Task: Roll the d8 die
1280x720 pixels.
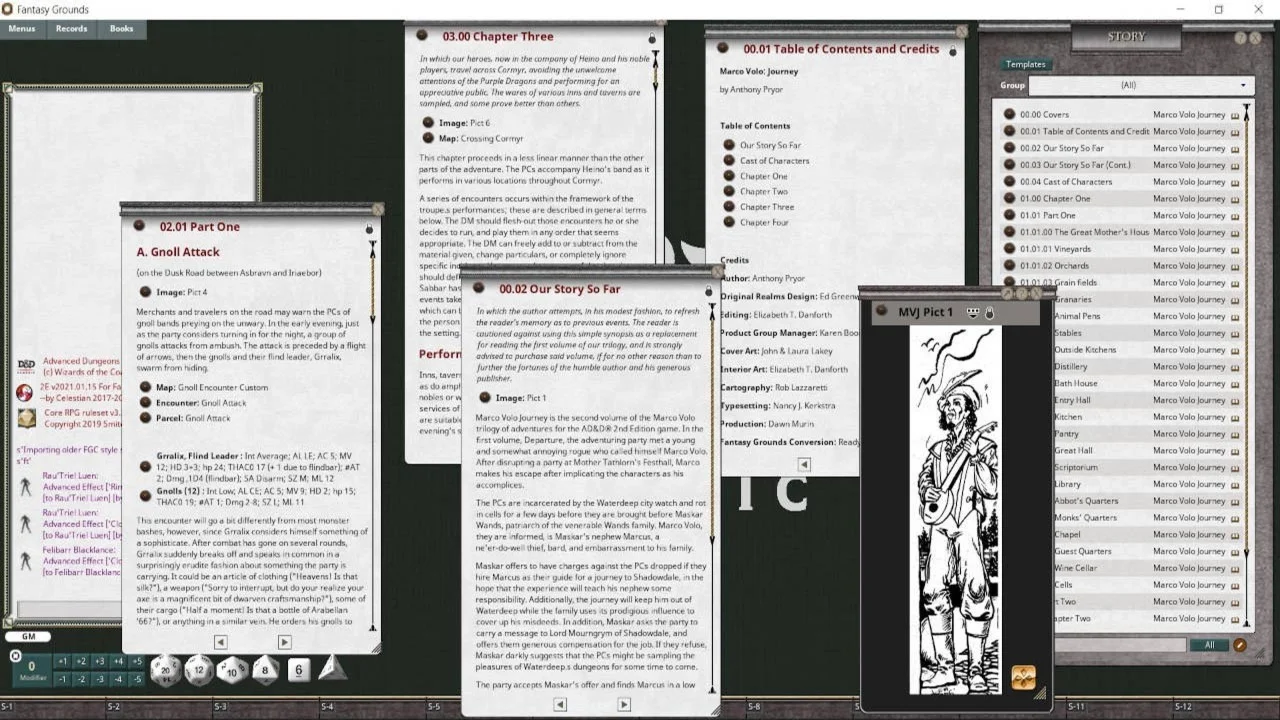Action: 265,670
